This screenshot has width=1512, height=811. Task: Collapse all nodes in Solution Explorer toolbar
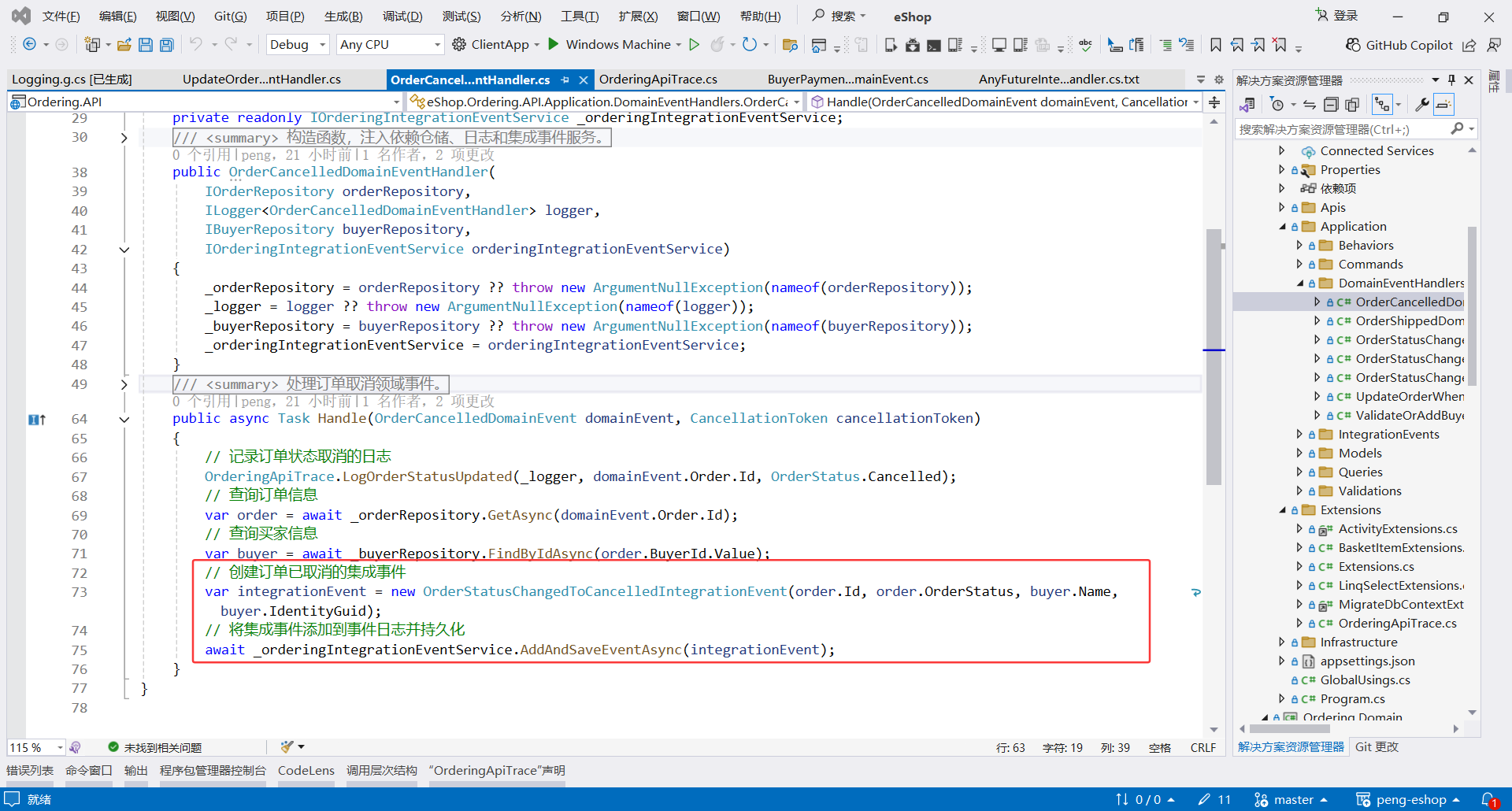click(1331, 105)
